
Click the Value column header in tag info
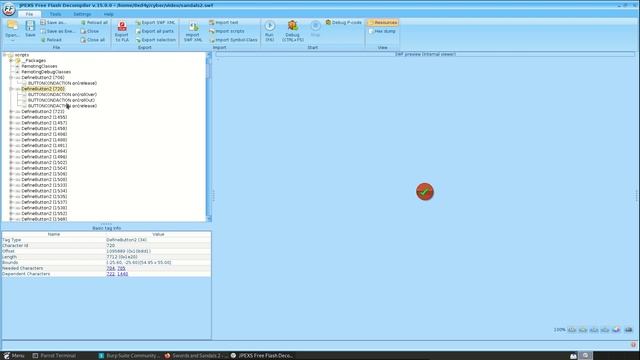(158, 234)
